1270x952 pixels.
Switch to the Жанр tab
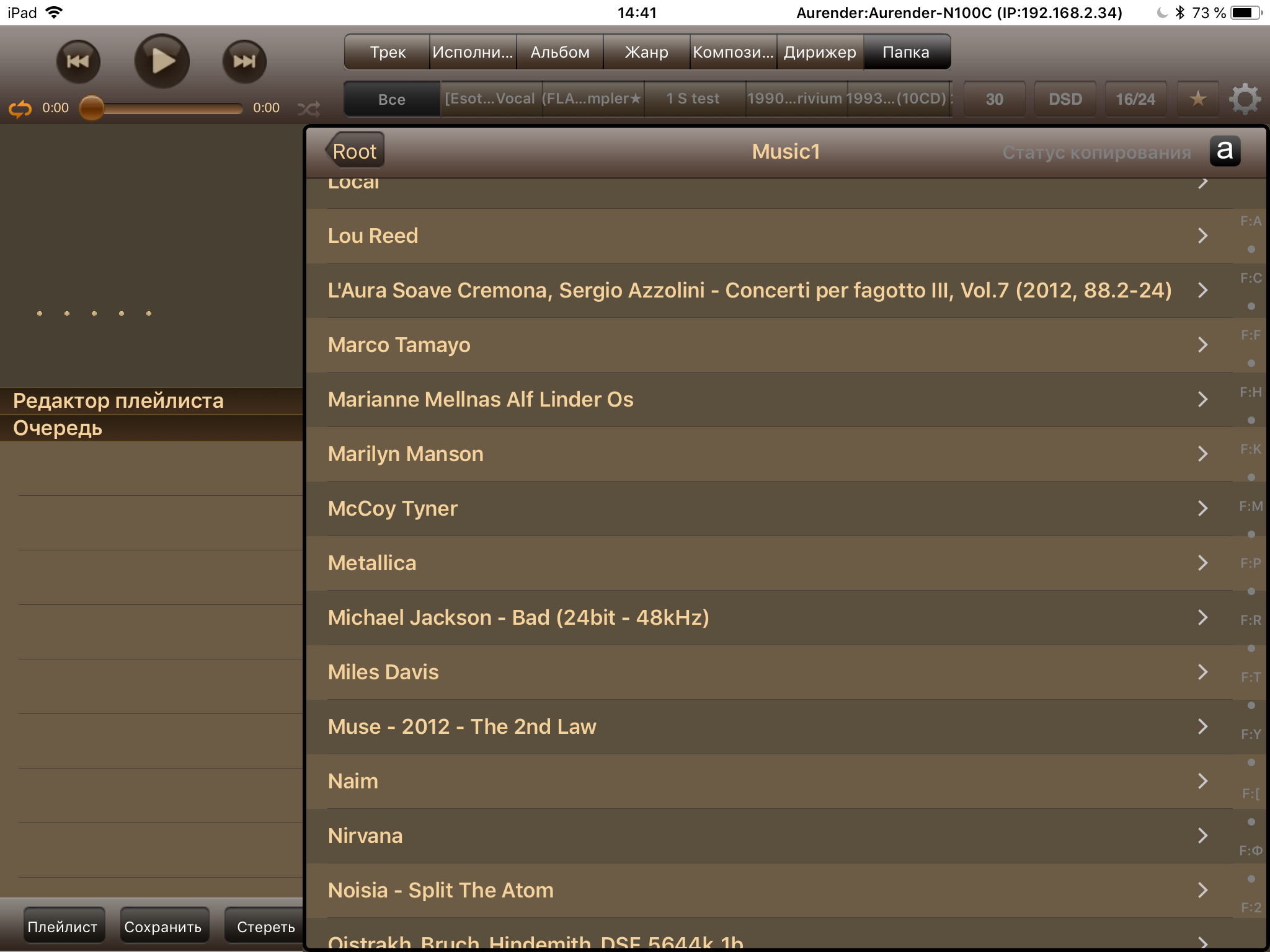(646, 52)
